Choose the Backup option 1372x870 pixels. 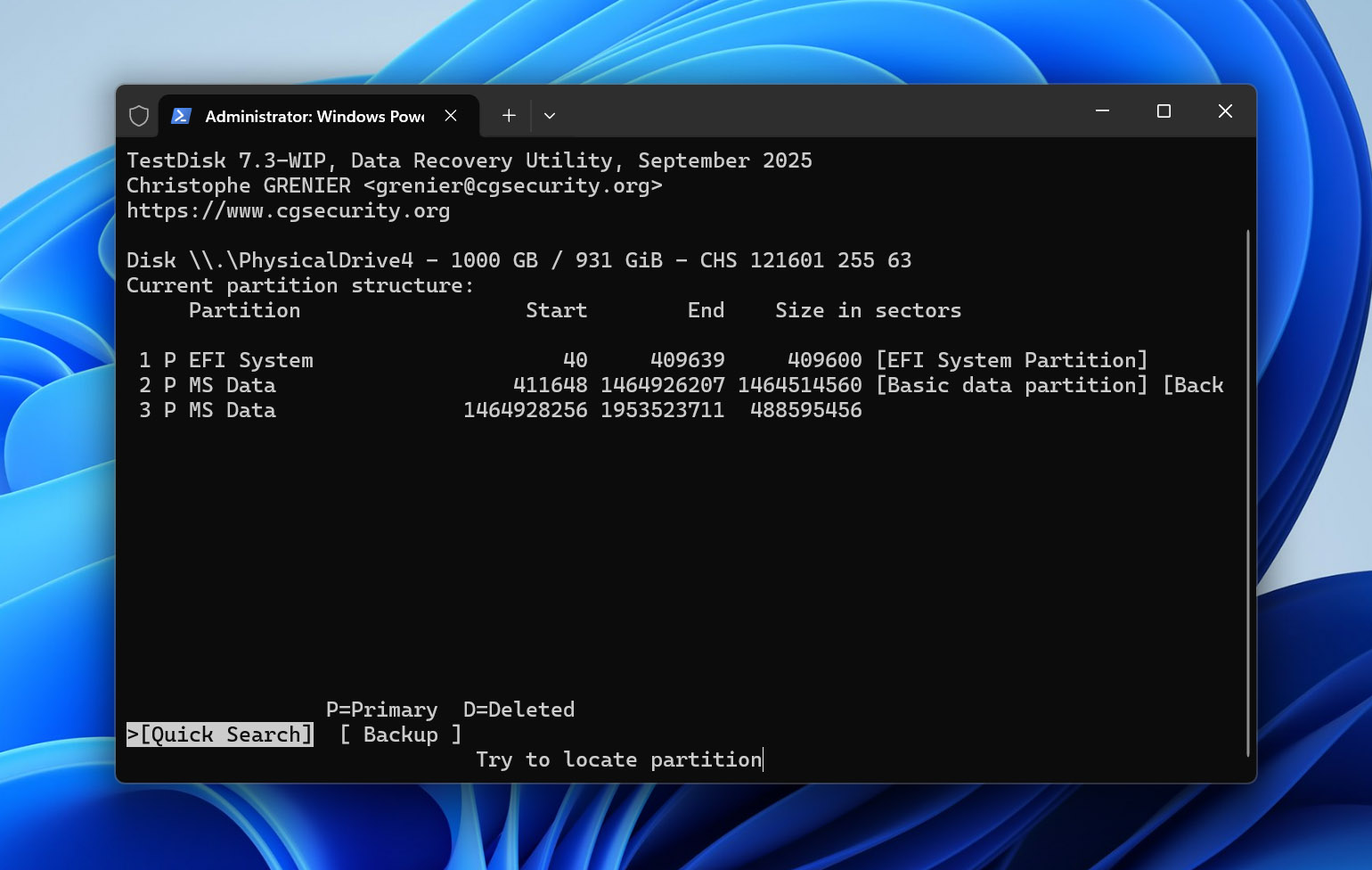[x=401, y=735]
